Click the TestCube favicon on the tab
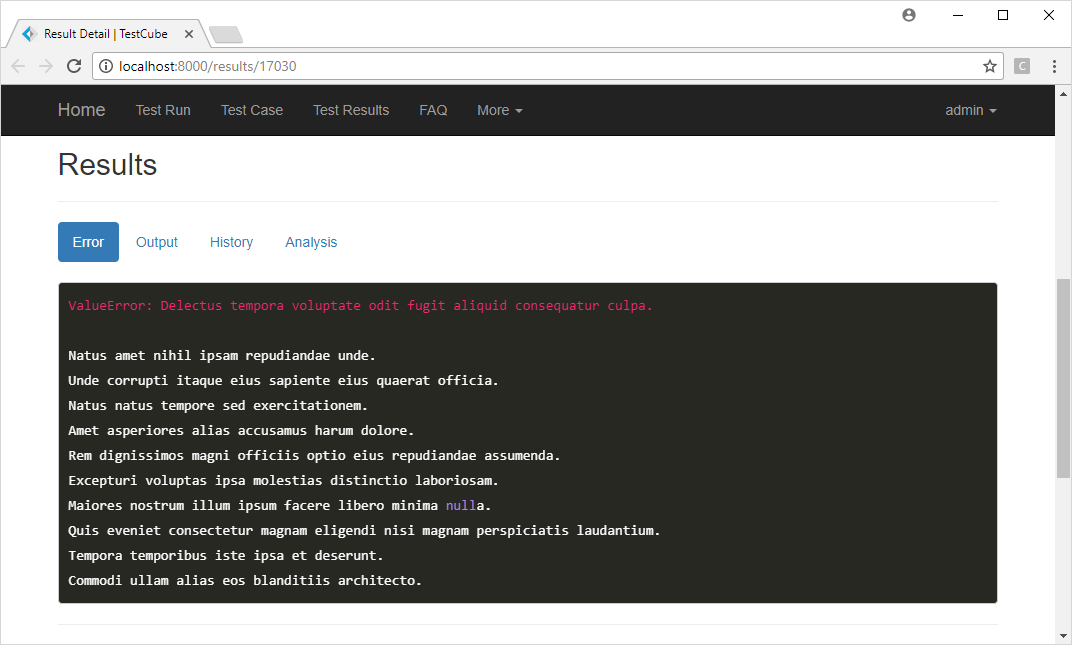This screenshot has width=1072, height=645. pos(29,34)
